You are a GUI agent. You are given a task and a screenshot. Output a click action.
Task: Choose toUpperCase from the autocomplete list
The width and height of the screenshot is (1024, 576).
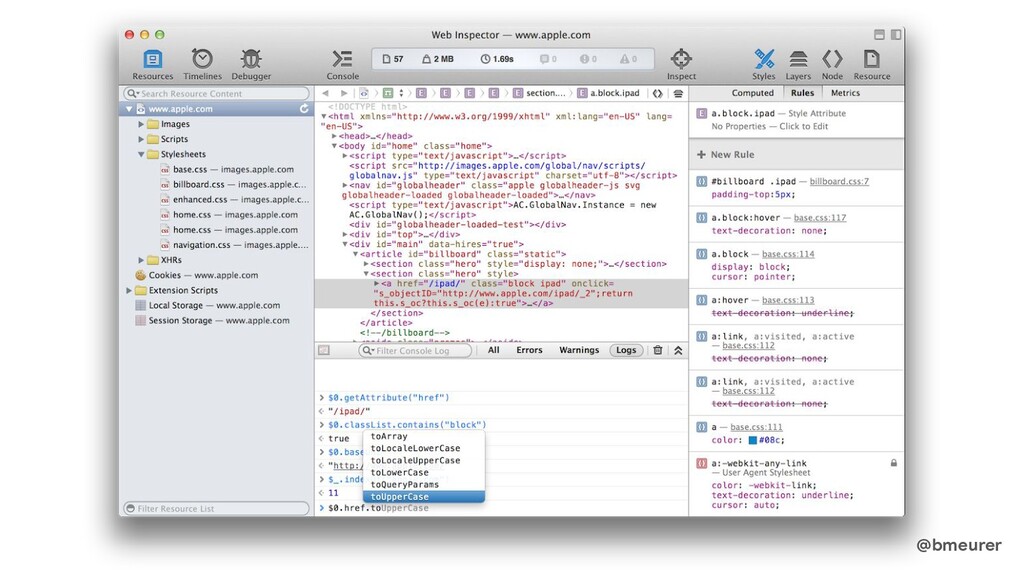click(424, 497)
